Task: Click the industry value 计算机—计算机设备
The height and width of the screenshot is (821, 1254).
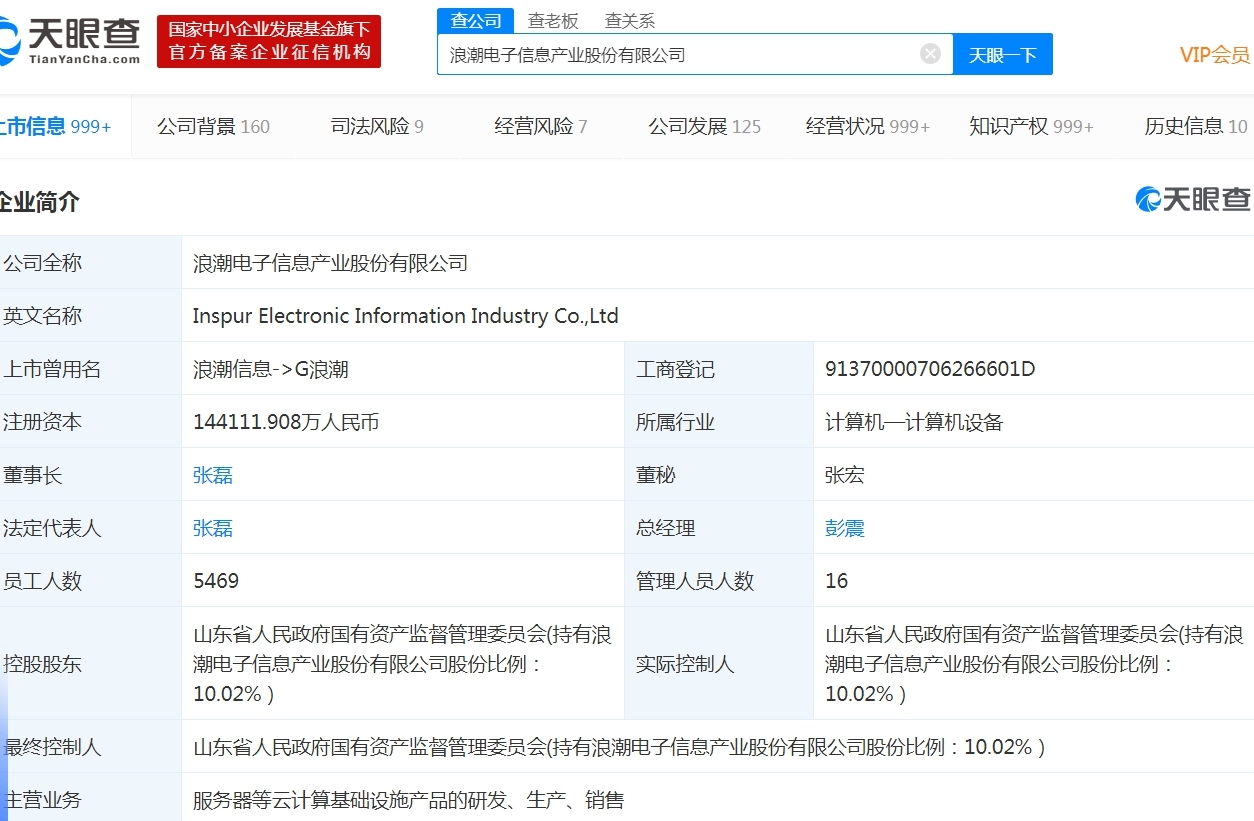Action: point(914,422)
